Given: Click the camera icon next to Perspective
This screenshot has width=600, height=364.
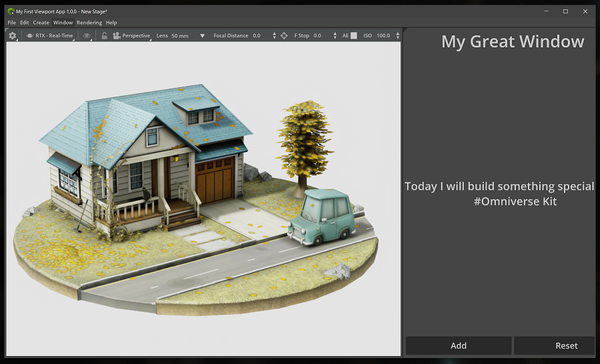Looking at the screenshot, I should click(116, 36).
